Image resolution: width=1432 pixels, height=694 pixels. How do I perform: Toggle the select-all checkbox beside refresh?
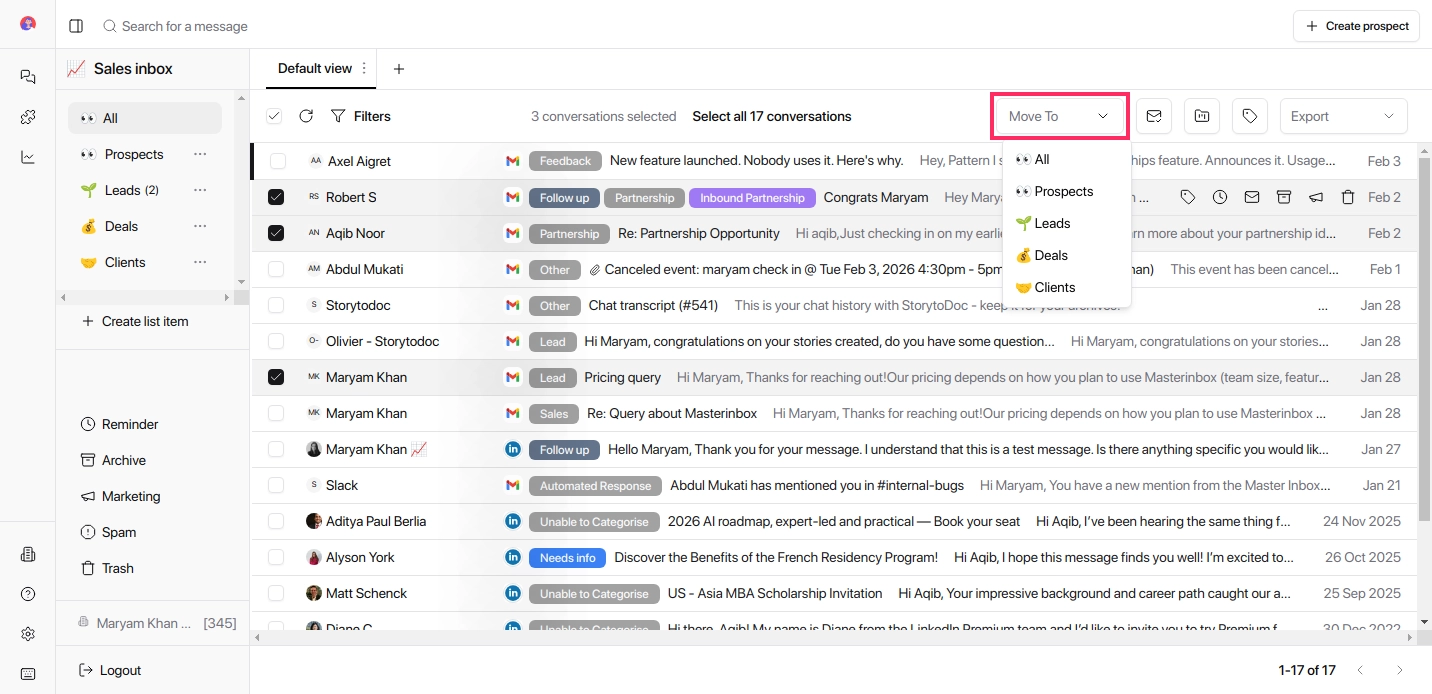pos(274,116)
